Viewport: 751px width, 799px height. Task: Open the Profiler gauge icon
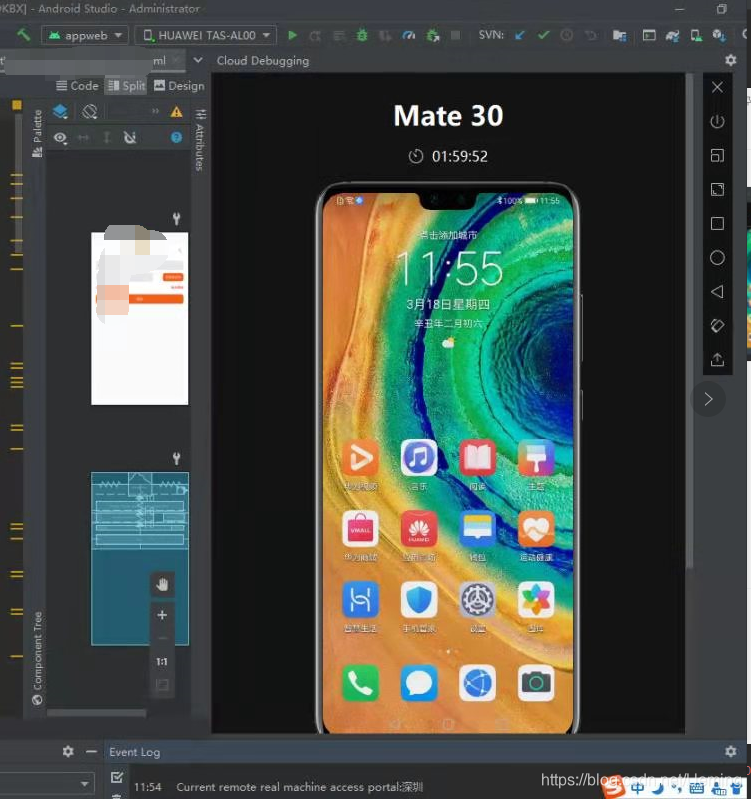click(409, 35)
